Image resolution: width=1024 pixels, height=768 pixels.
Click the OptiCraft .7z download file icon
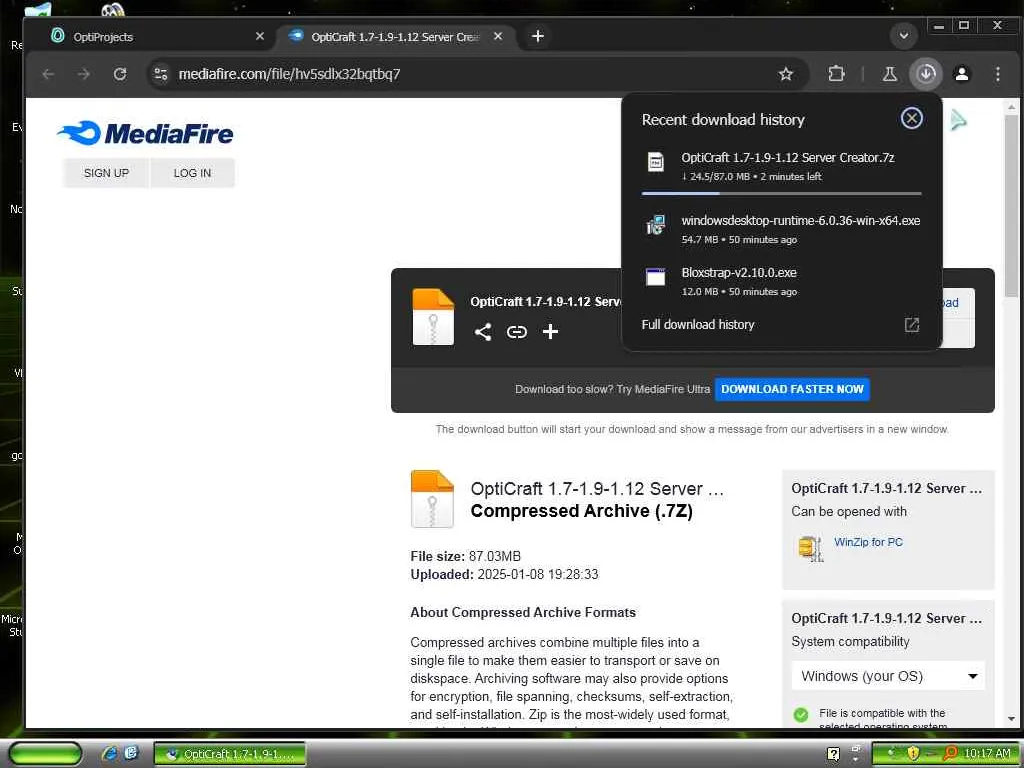656,161
